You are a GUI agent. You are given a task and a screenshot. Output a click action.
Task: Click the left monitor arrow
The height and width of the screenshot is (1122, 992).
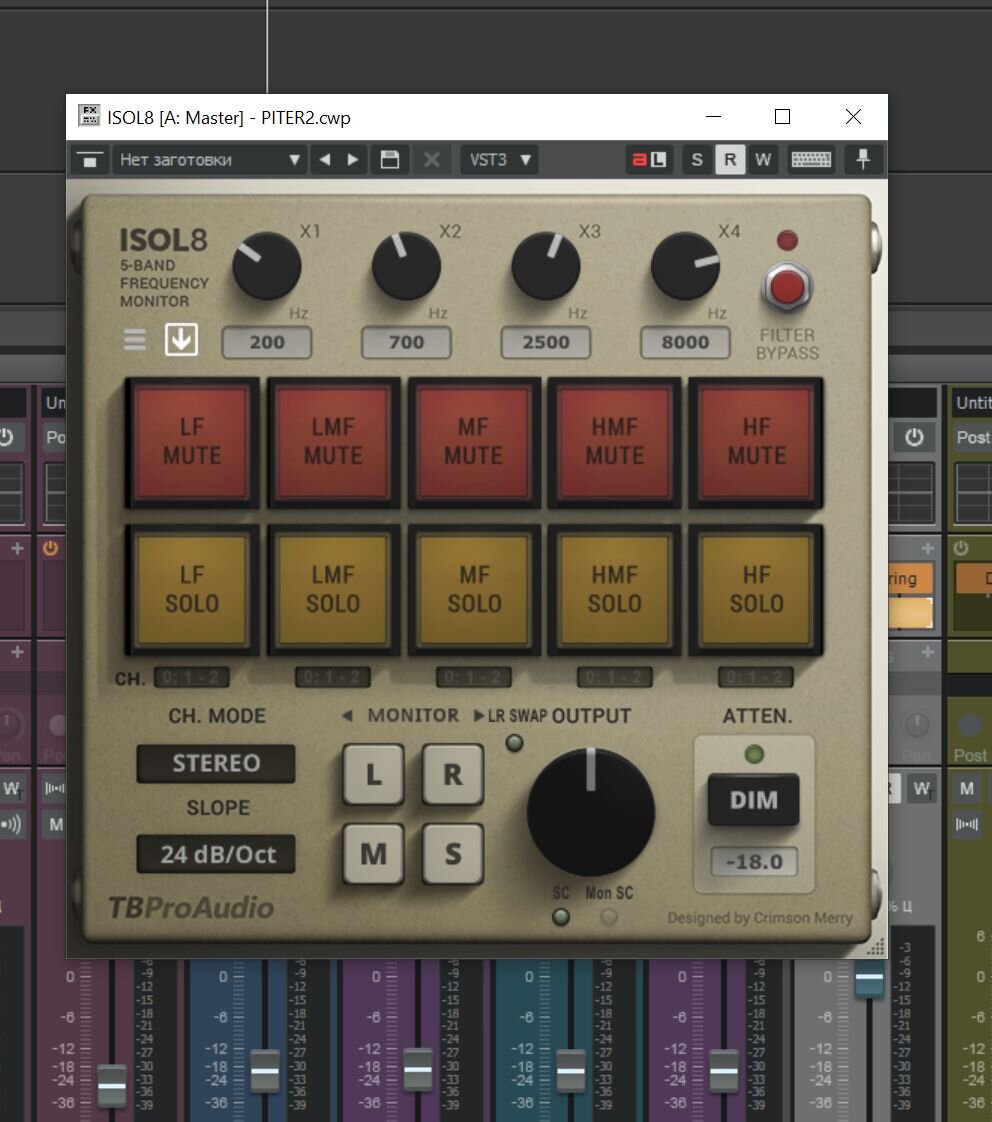[x=348, y=716]
